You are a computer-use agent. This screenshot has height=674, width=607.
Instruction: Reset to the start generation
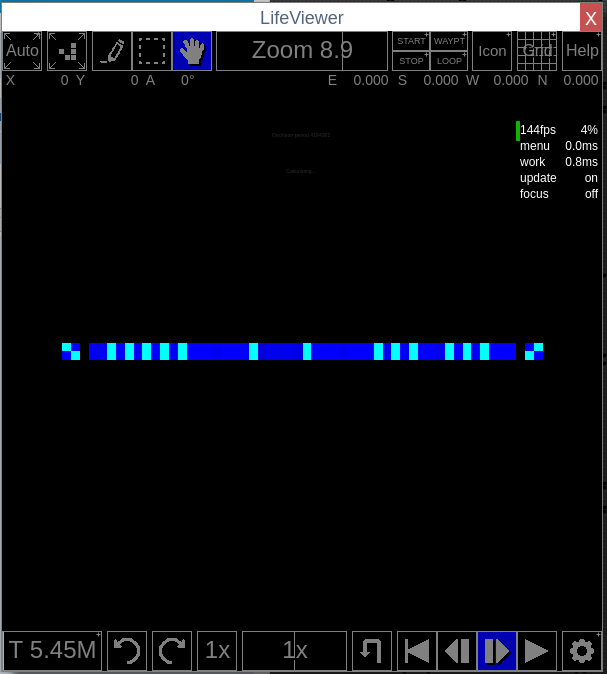click(x=417, y=651)
